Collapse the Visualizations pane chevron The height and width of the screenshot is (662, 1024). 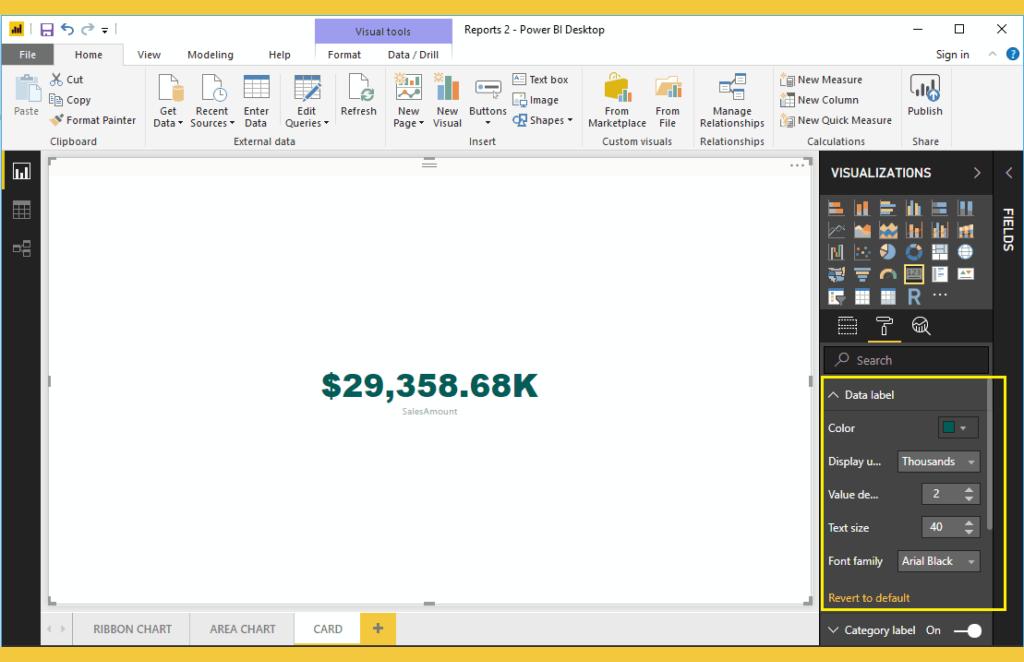pos(977,173)
